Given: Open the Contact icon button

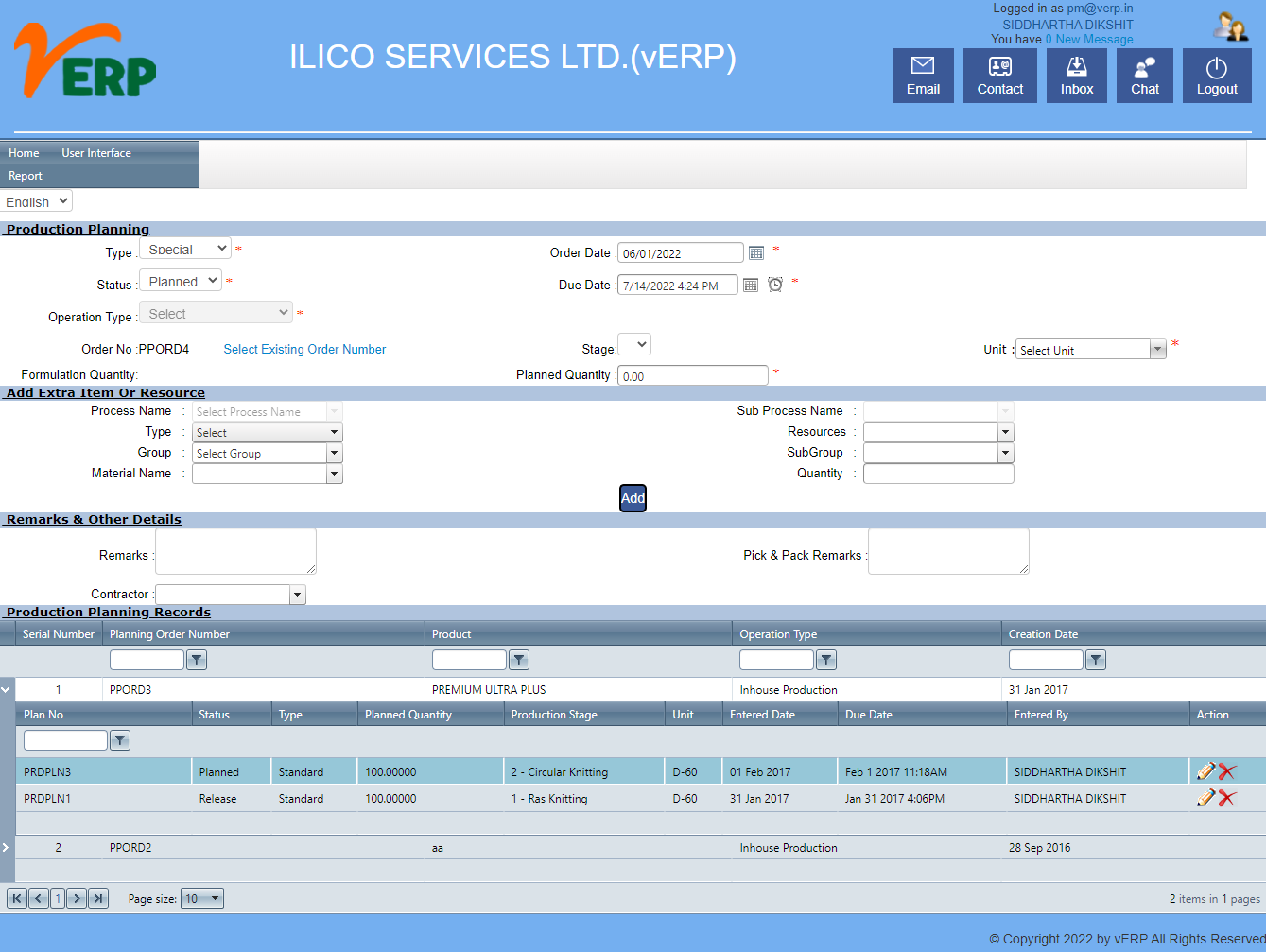Looking at the screenshot, I should 1000,76.
